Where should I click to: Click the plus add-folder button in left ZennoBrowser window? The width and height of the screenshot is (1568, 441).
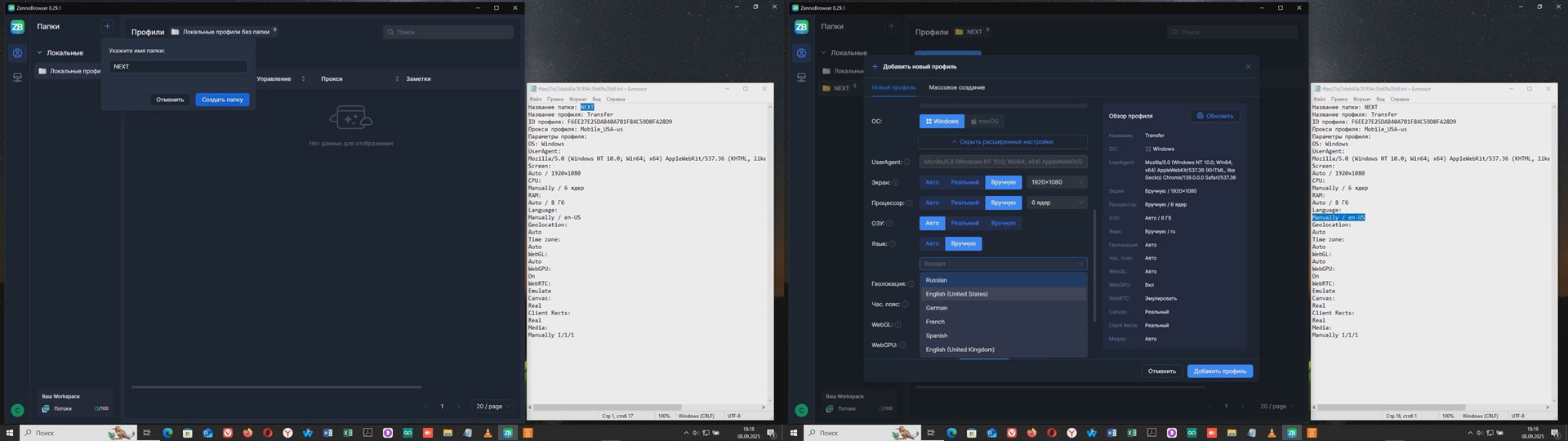pos(107,26)
